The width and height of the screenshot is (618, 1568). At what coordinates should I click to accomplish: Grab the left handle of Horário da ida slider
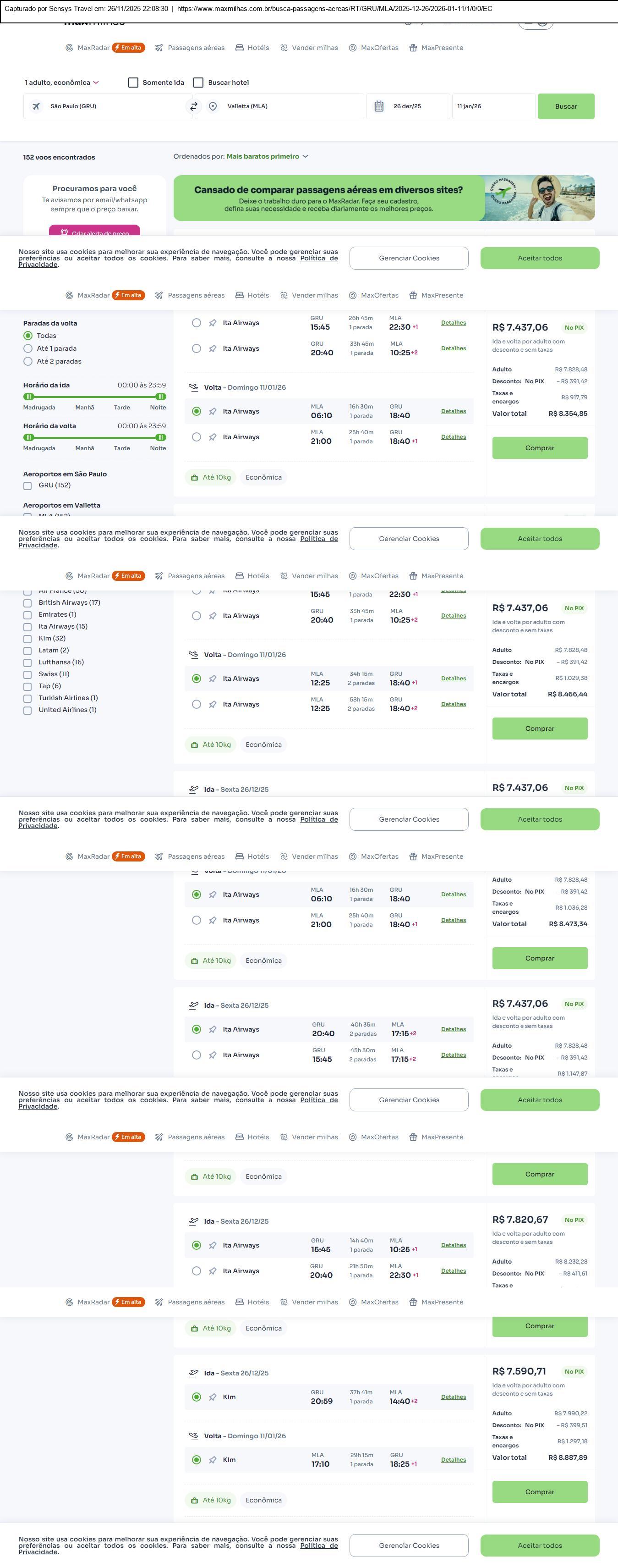(x=28, y=397)
